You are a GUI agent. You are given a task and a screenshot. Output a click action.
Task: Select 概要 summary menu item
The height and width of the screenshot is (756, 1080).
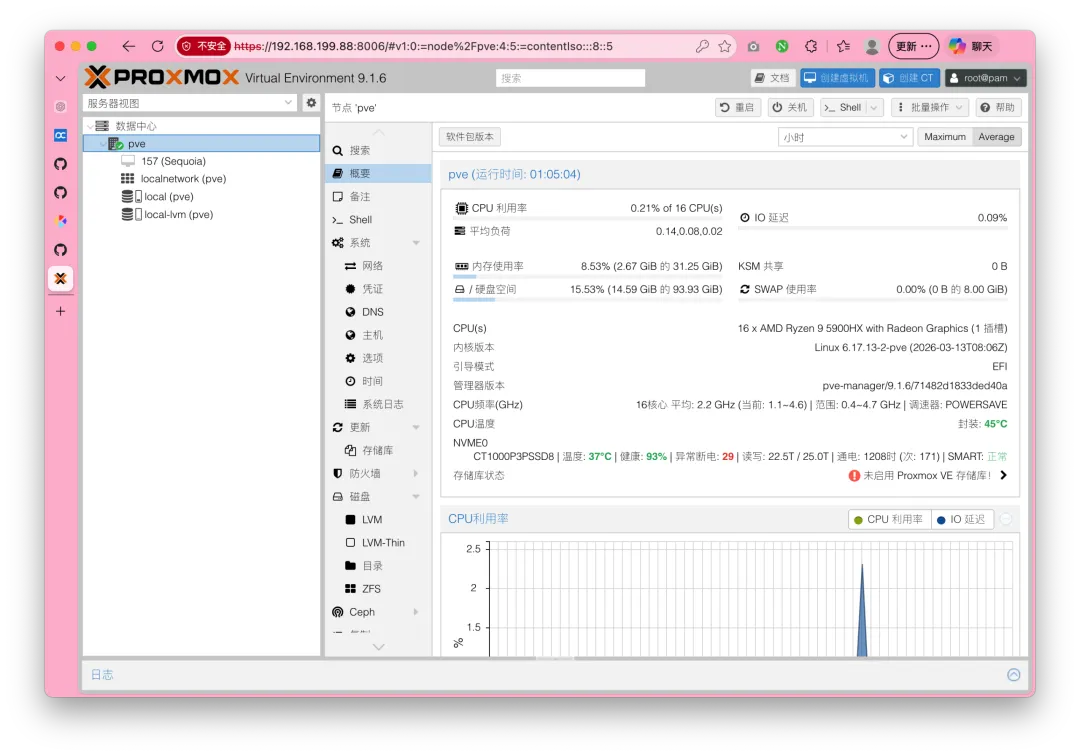(x=378, y=174)
